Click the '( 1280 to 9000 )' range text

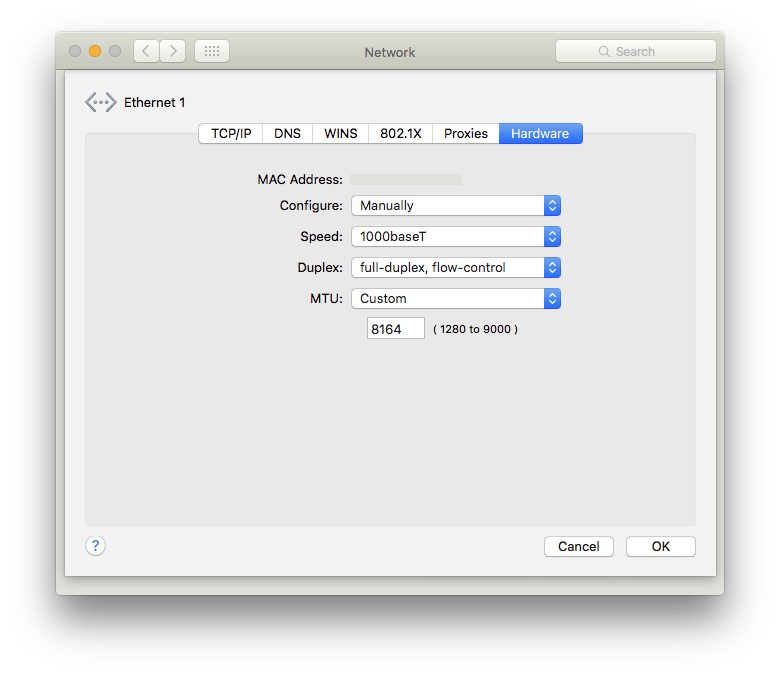pyautogui.click(x=475, y=329)
